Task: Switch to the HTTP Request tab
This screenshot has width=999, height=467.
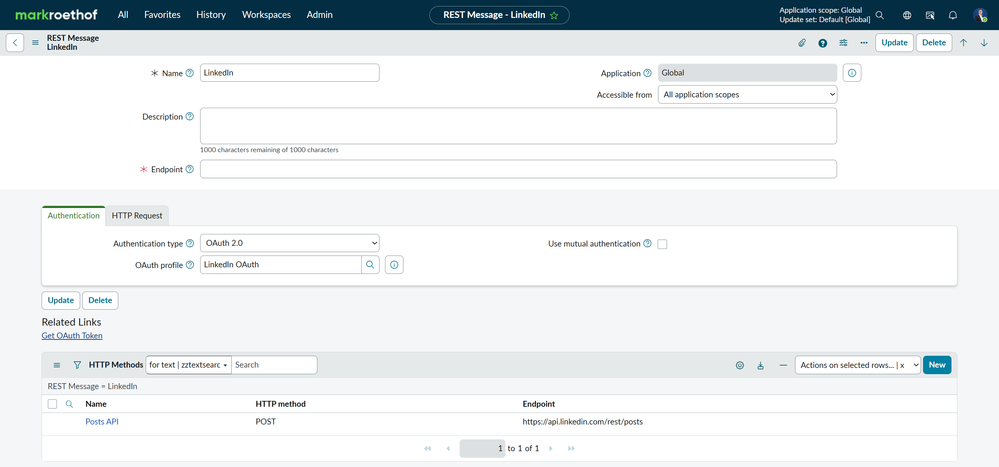Action: pos(137,215)
